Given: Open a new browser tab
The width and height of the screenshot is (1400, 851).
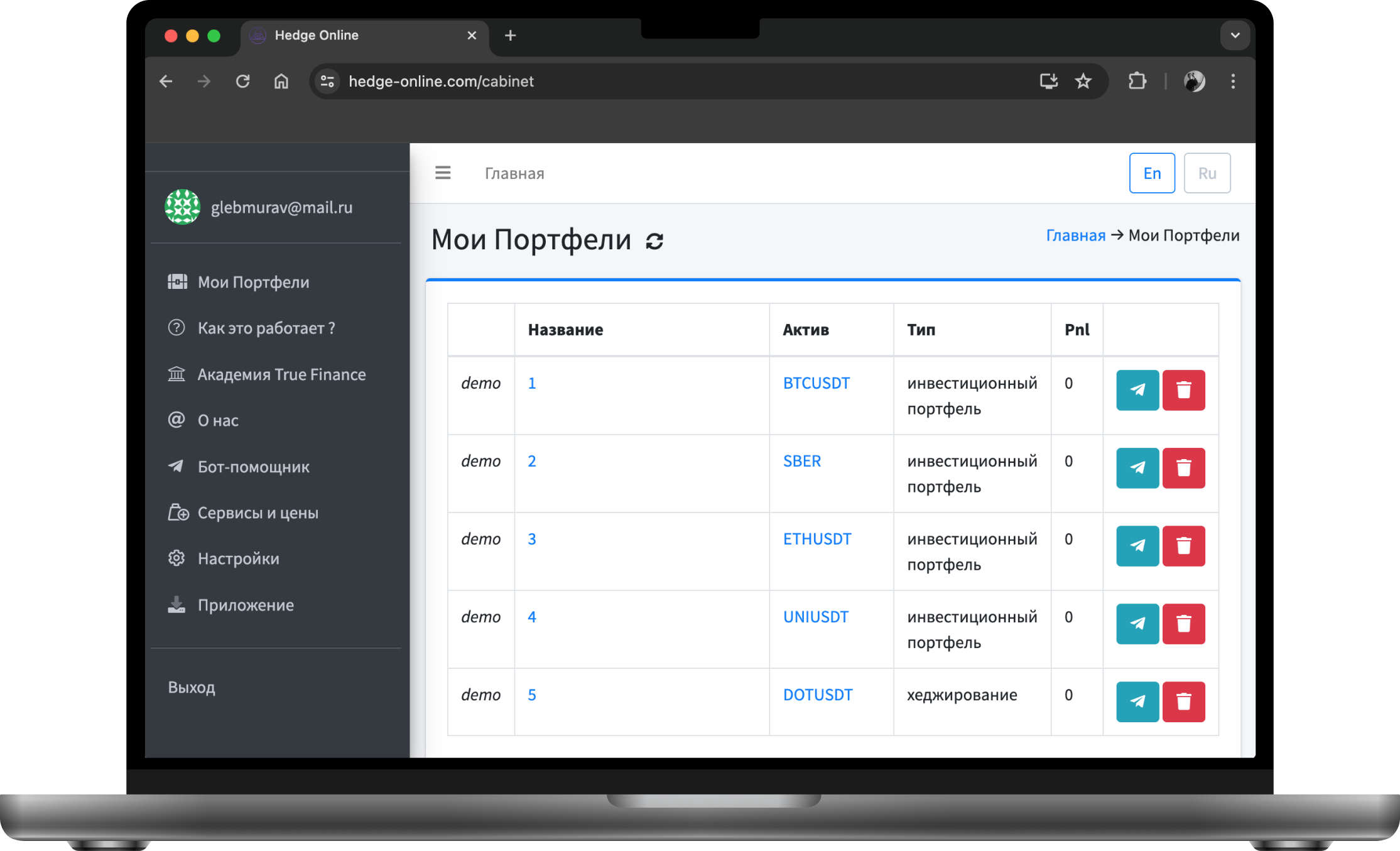Looking at the screenshot, I should [511, 36].
